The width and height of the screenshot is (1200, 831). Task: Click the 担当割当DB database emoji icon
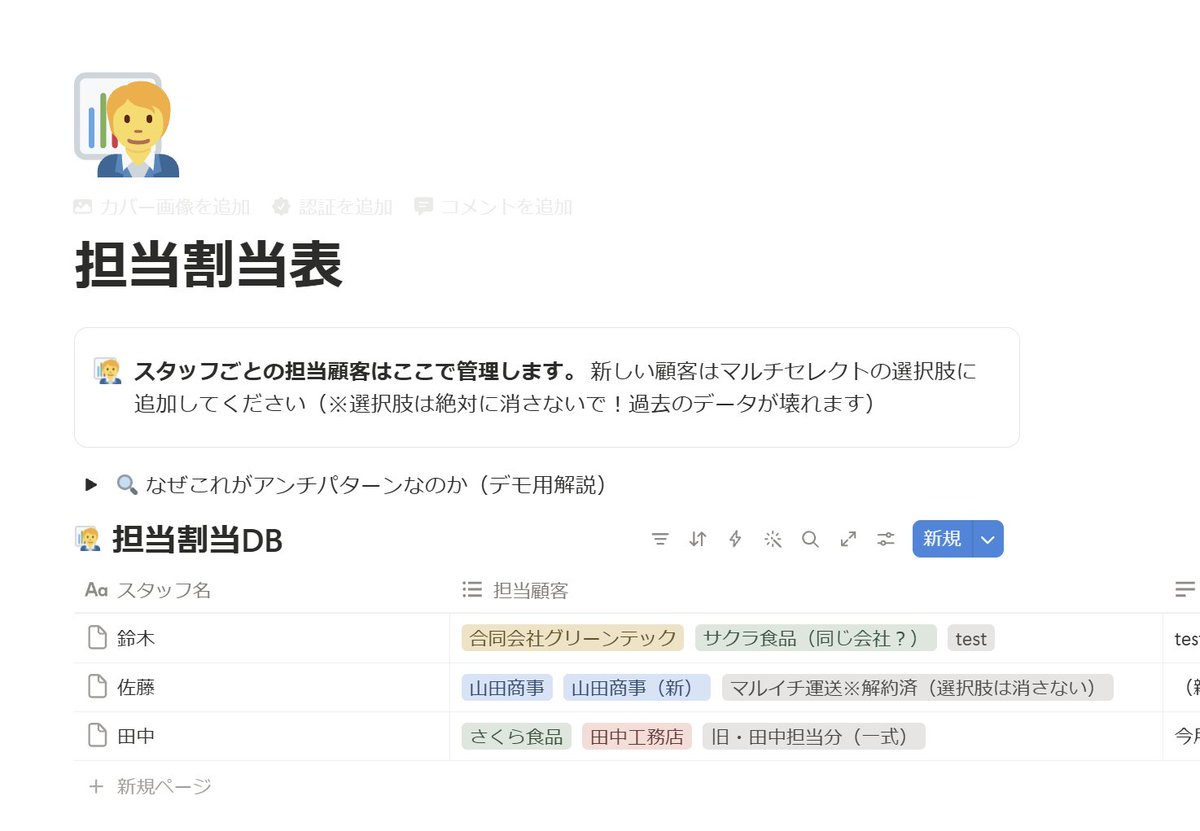click(88, 540)
